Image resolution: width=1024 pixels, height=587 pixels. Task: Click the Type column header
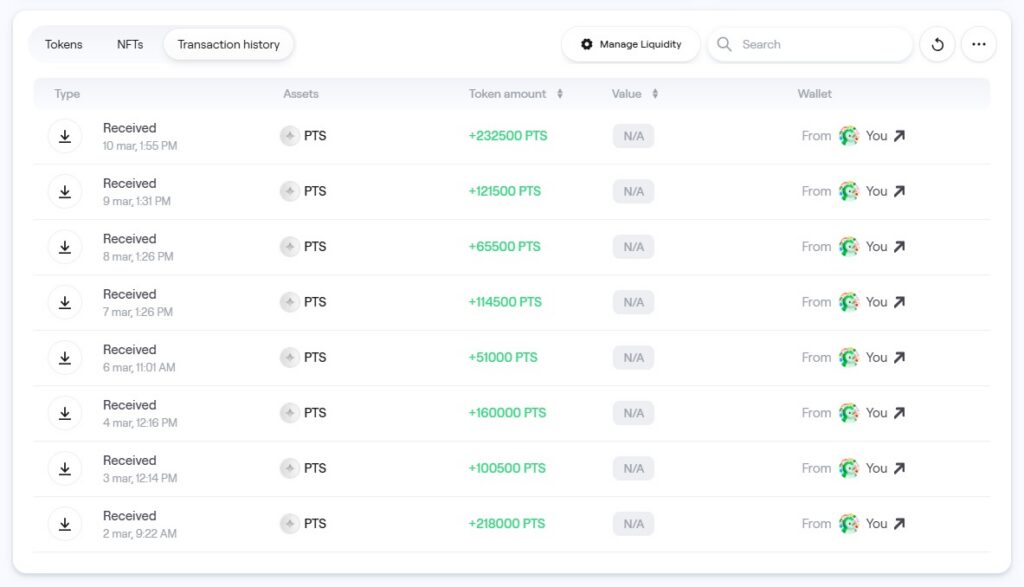tap(67, 94)
